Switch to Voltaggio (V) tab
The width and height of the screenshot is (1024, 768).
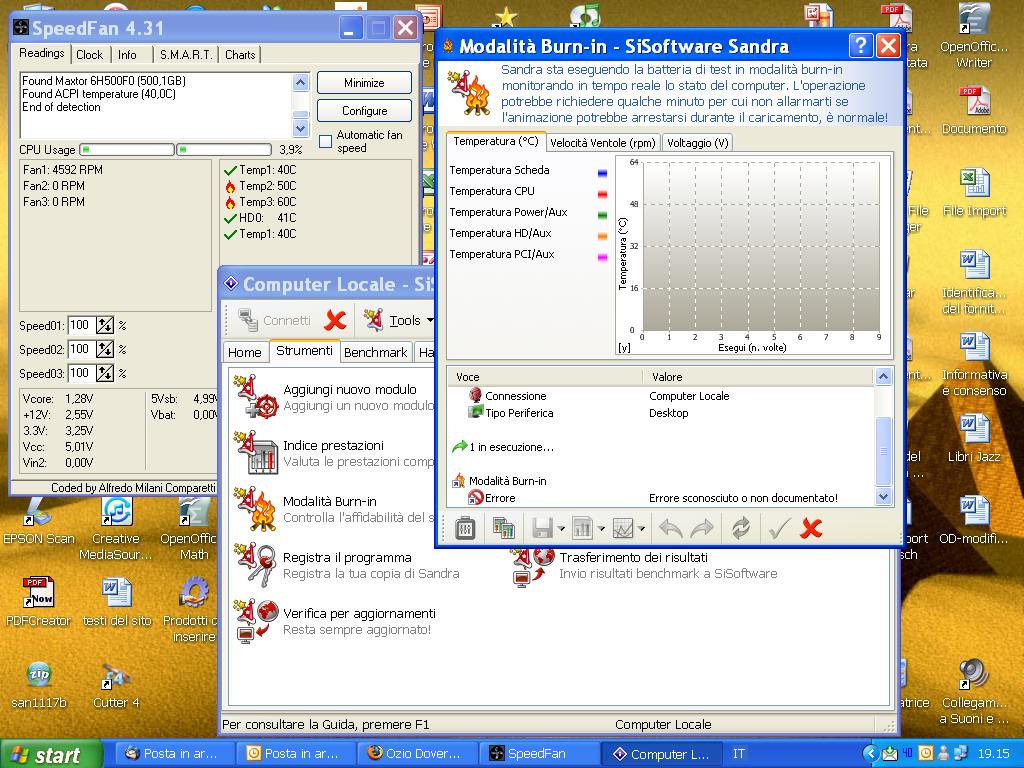(x=697, y=142)
